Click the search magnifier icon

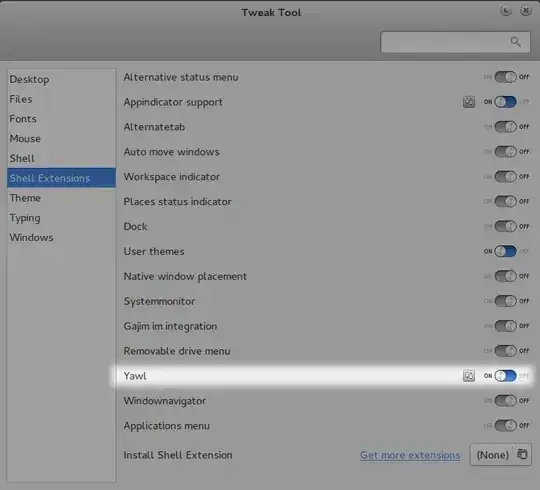tap(515, 42)
